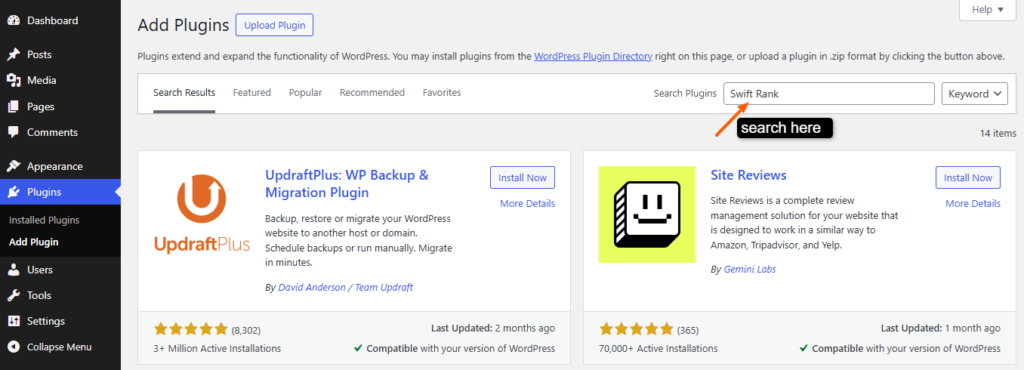Screen dimensions: 1024x370
Task: Open the Gemini Labs author link
Action: 750,270
